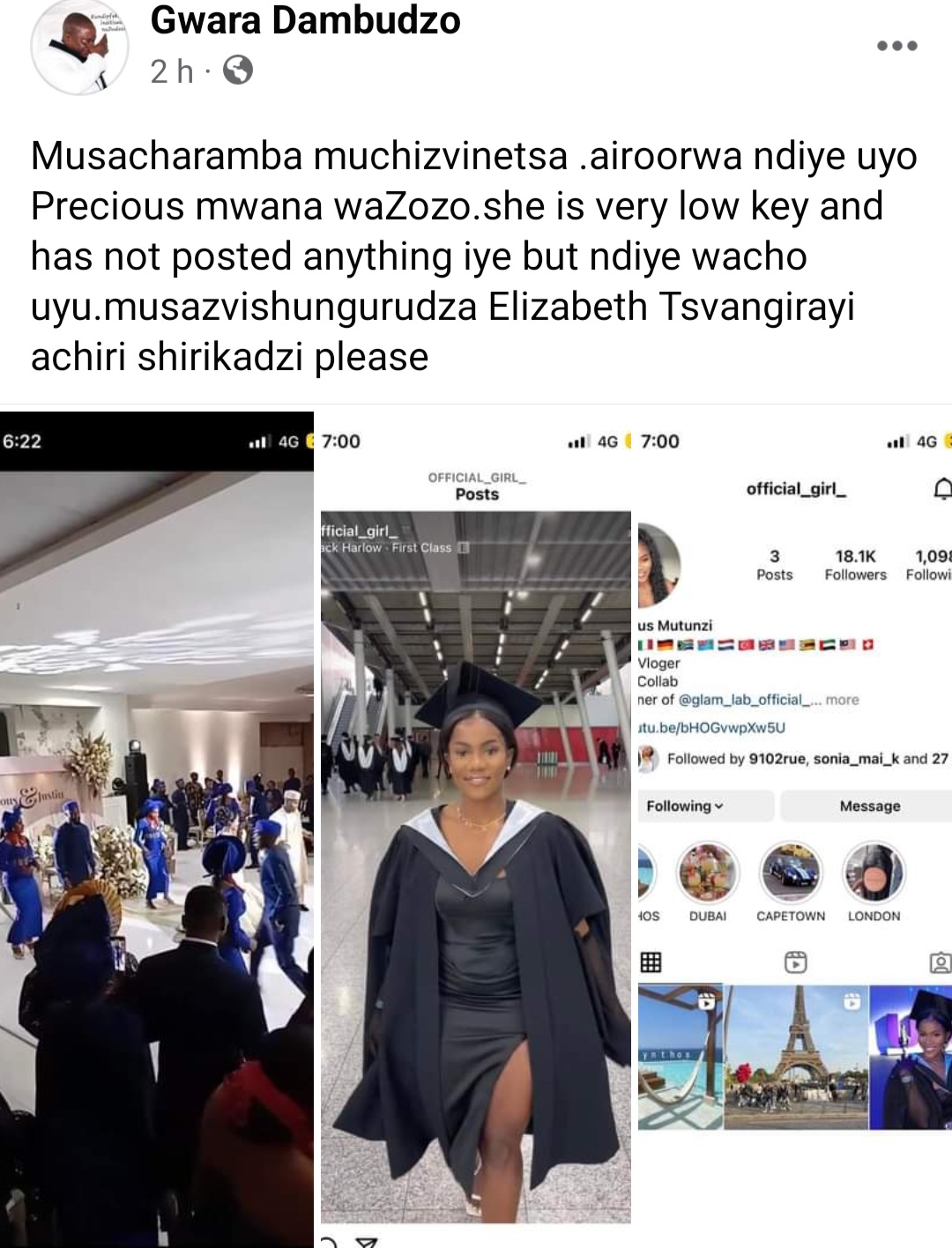
Task: Open the CAPETOWN story highlight
Action: 791,883
